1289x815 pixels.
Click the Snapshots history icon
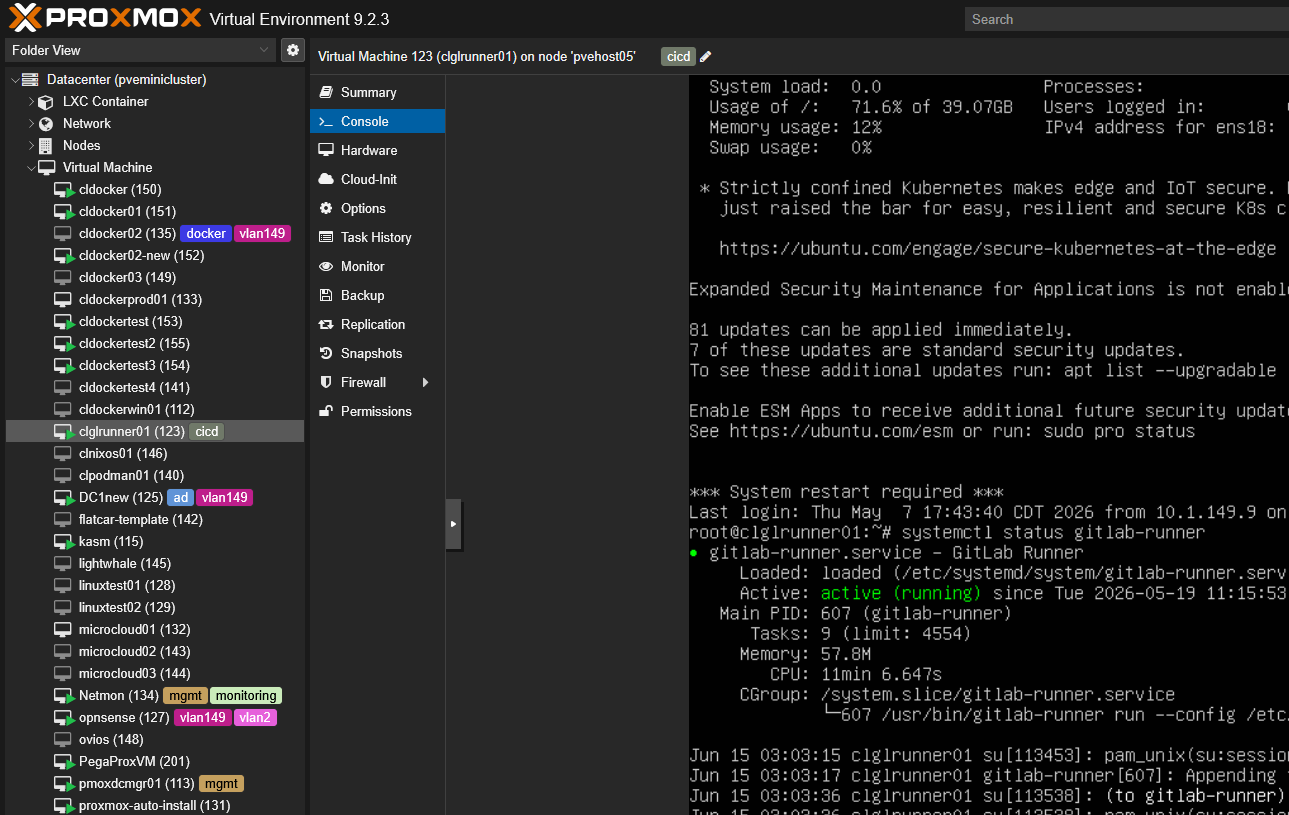click(325, 353)
